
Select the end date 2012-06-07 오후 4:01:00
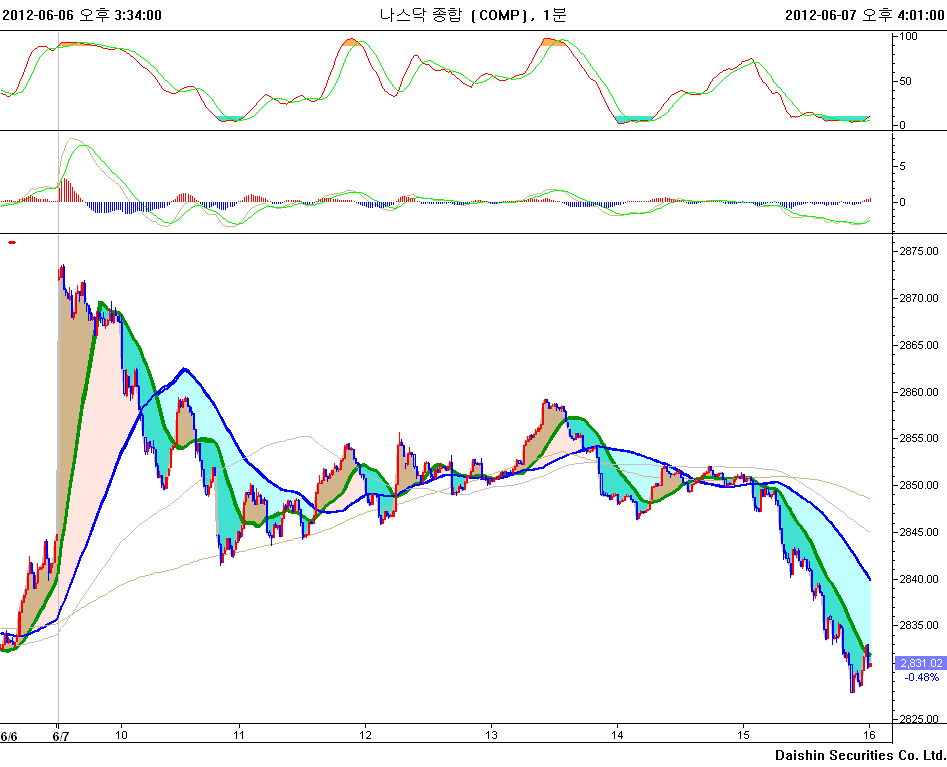[x=864, y=14]
